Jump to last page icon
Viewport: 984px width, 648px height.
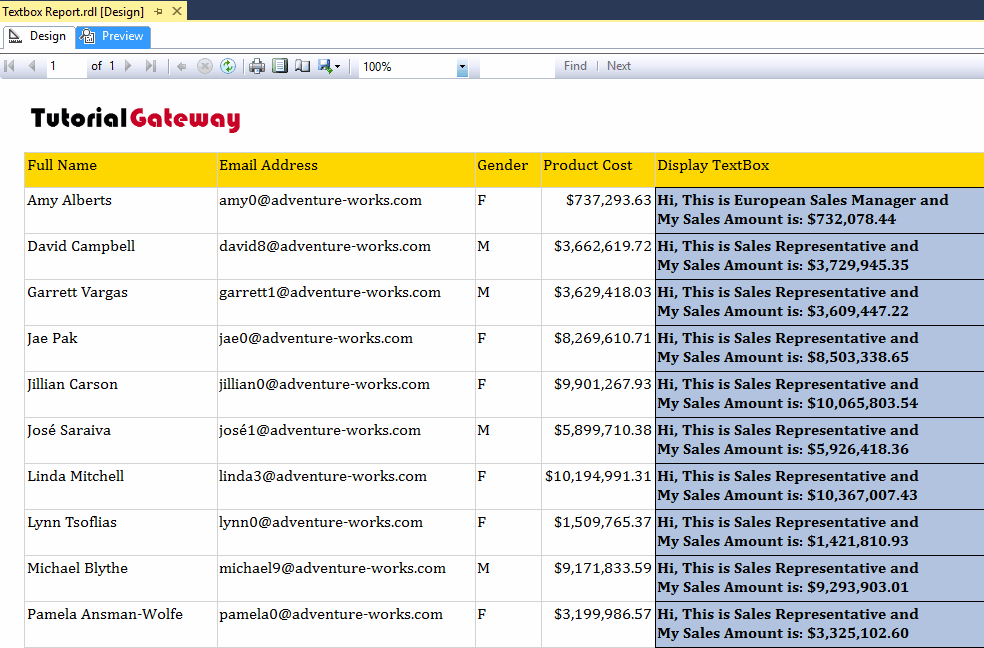151,66
